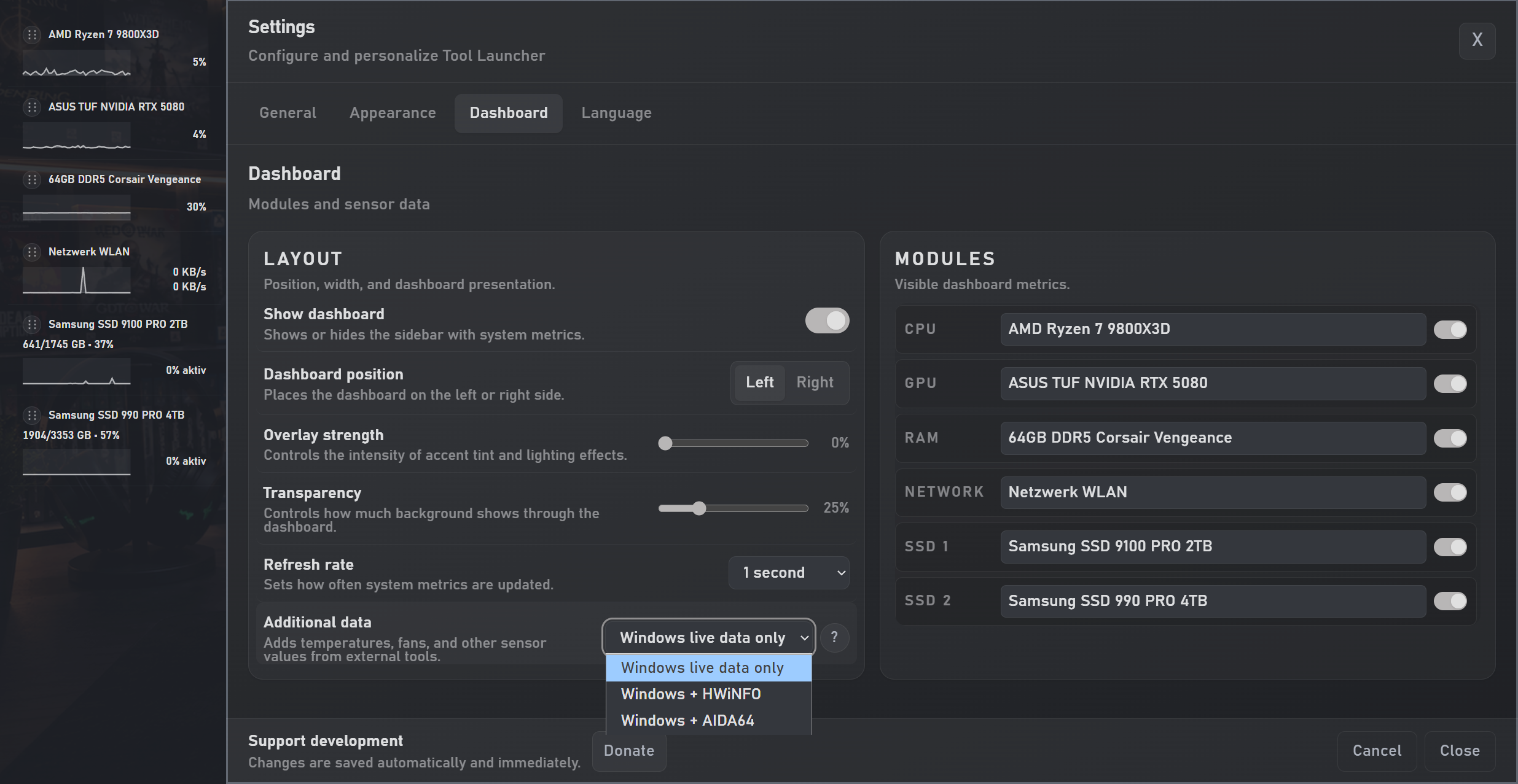This screenshot has height=784, width=1518.
Task: Choose Windows live data only option
Action: click(x=709, y=668)
